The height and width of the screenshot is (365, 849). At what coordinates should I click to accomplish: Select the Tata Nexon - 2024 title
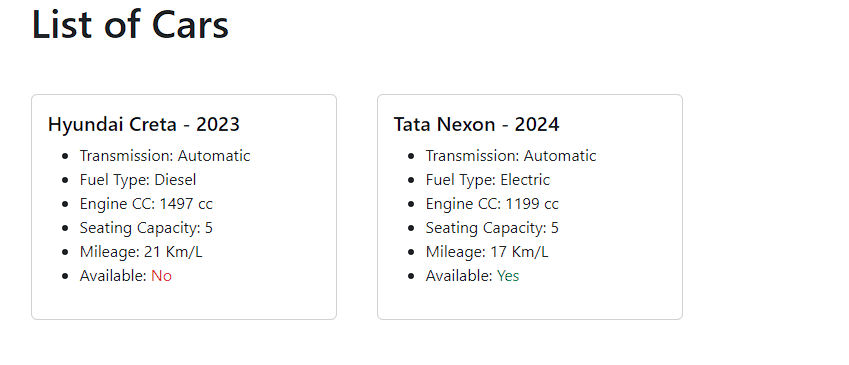[476, 124]
